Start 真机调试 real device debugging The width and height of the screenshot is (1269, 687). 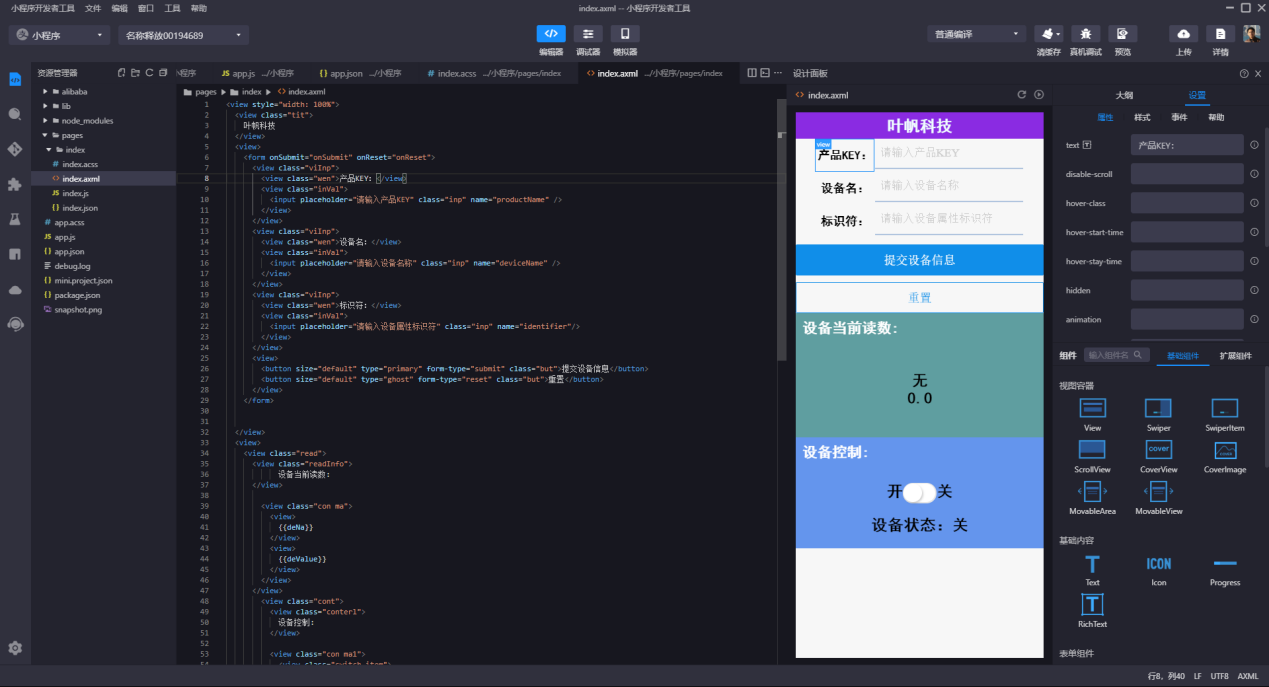(1086, 34)
